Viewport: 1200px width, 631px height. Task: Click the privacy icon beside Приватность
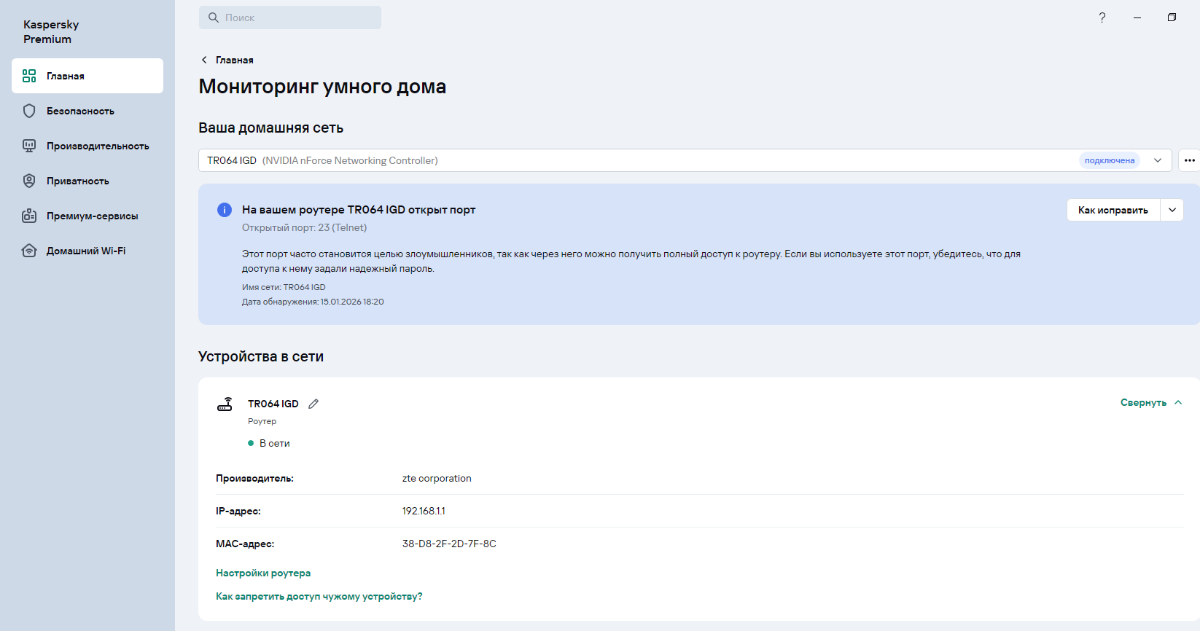pos(29,181)
